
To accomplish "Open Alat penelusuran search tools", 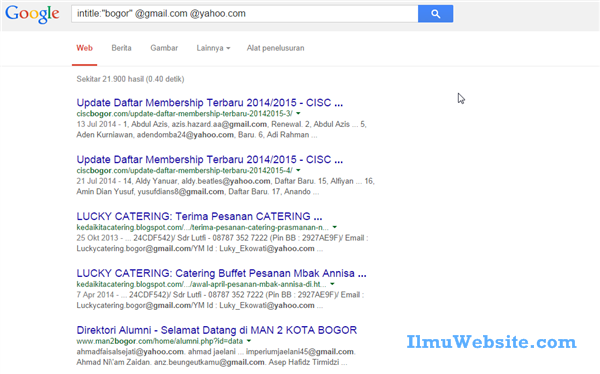I will [276, 48].
